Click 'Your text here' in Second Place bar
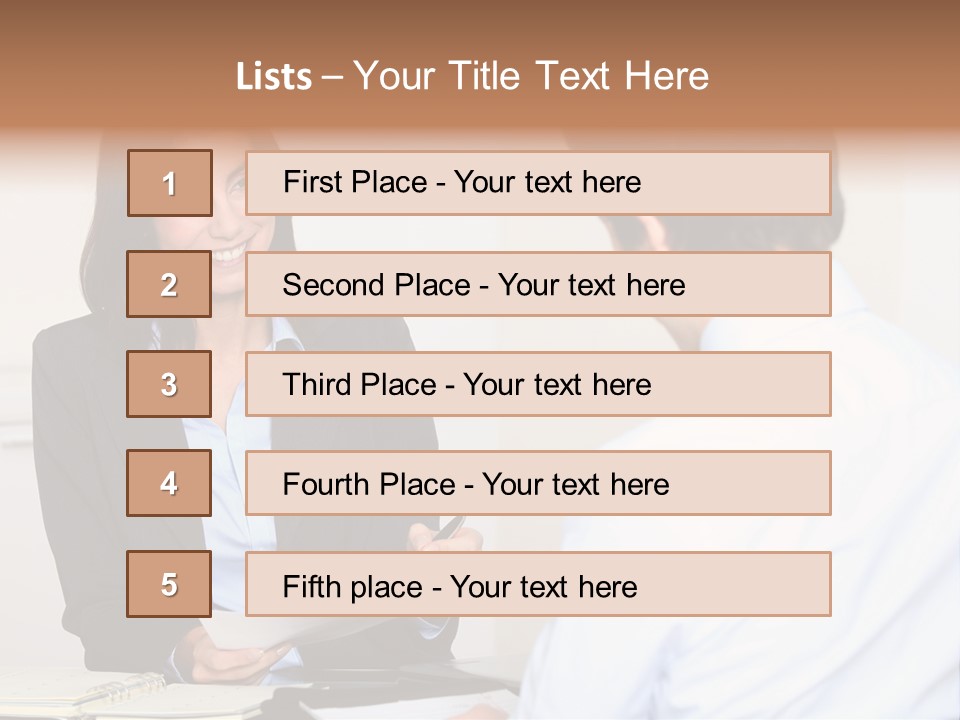Image resolution: width=960 pixels, height=720 pixels. coord(591,285)
